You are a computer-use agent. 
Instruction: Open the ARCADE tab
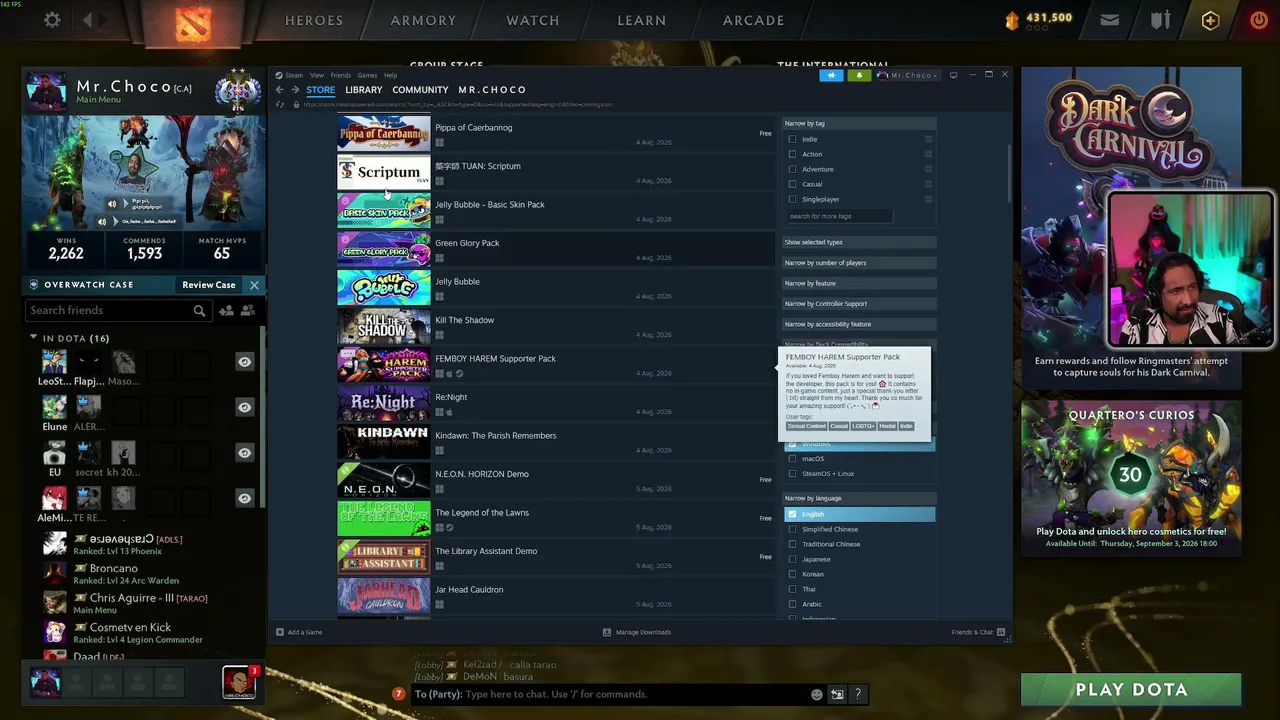tap(754, 20)
